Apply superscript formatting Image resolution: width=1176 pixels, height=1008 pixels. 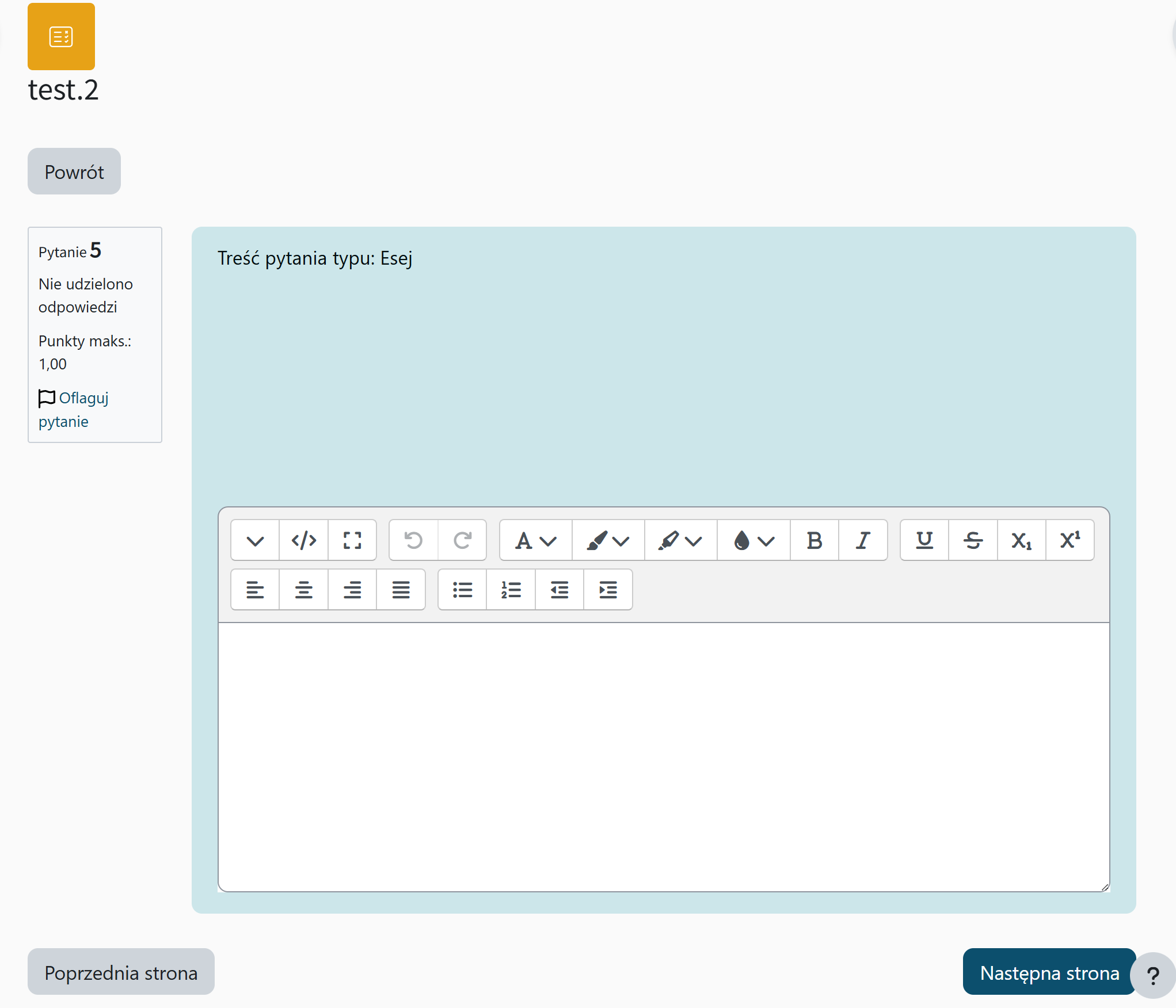pos(1070,540)
